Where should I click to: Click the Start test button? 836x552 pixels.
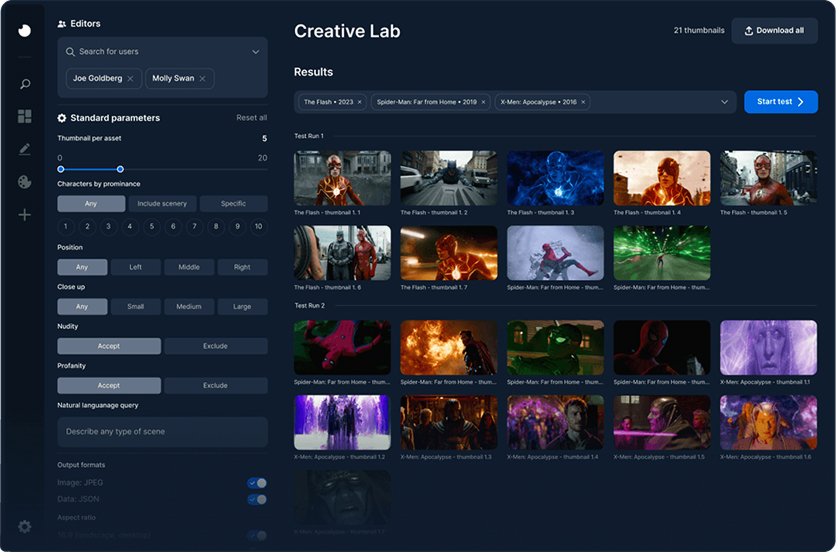781,102
